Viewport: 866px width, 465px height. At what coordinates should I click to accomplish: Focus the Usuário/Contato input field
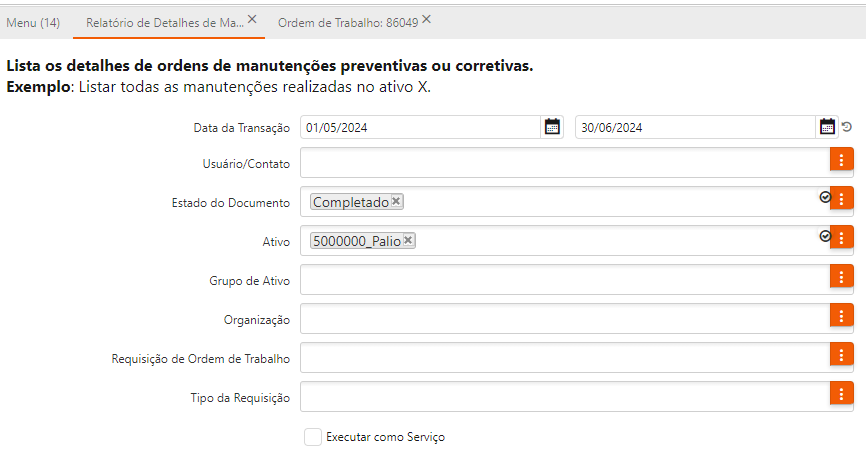(565, 163)
